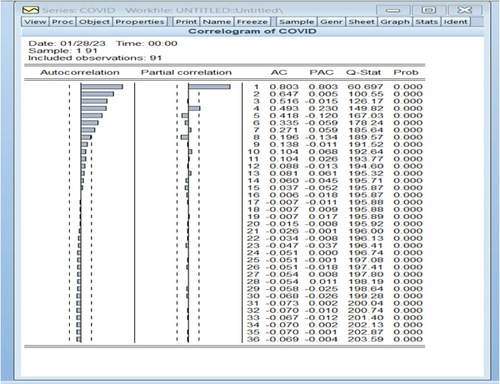Click Q-Stat value 198.19
The height and width of the screenshot is (384, 500).
366,282
